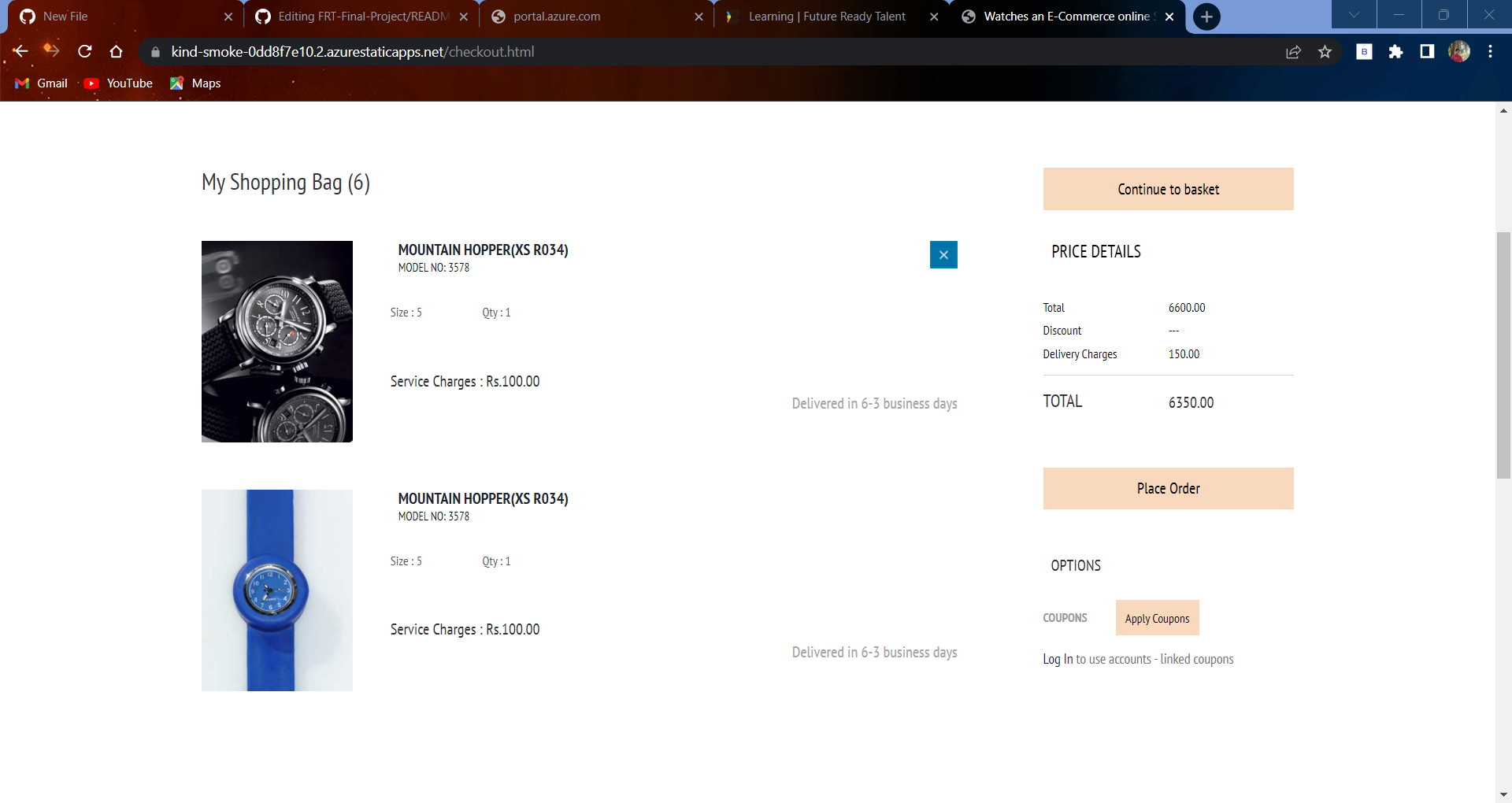
Task: Reload the checkout page
Action: 84,51
